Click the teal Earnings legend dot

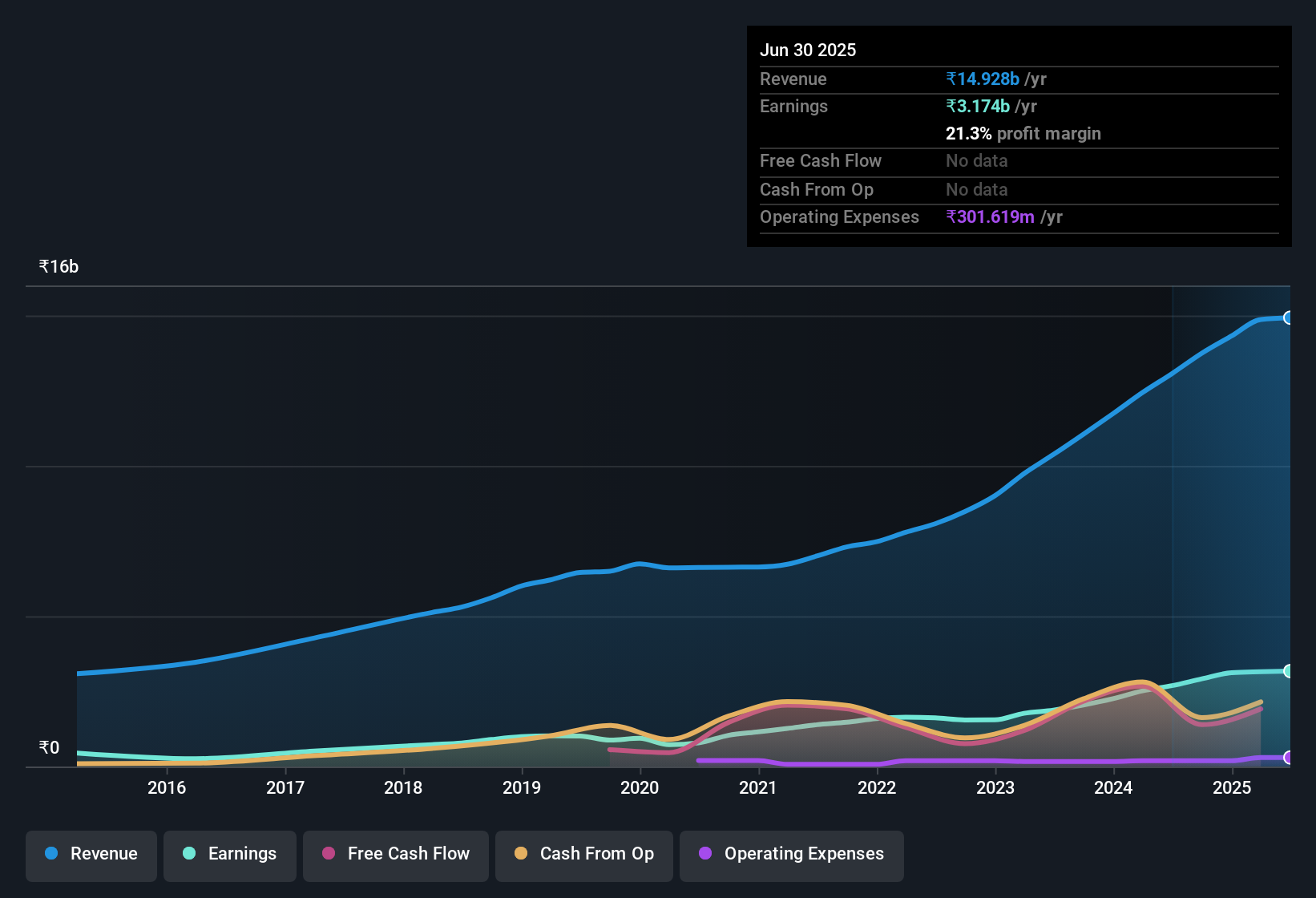pyautogui.click(x=189, y=854)
